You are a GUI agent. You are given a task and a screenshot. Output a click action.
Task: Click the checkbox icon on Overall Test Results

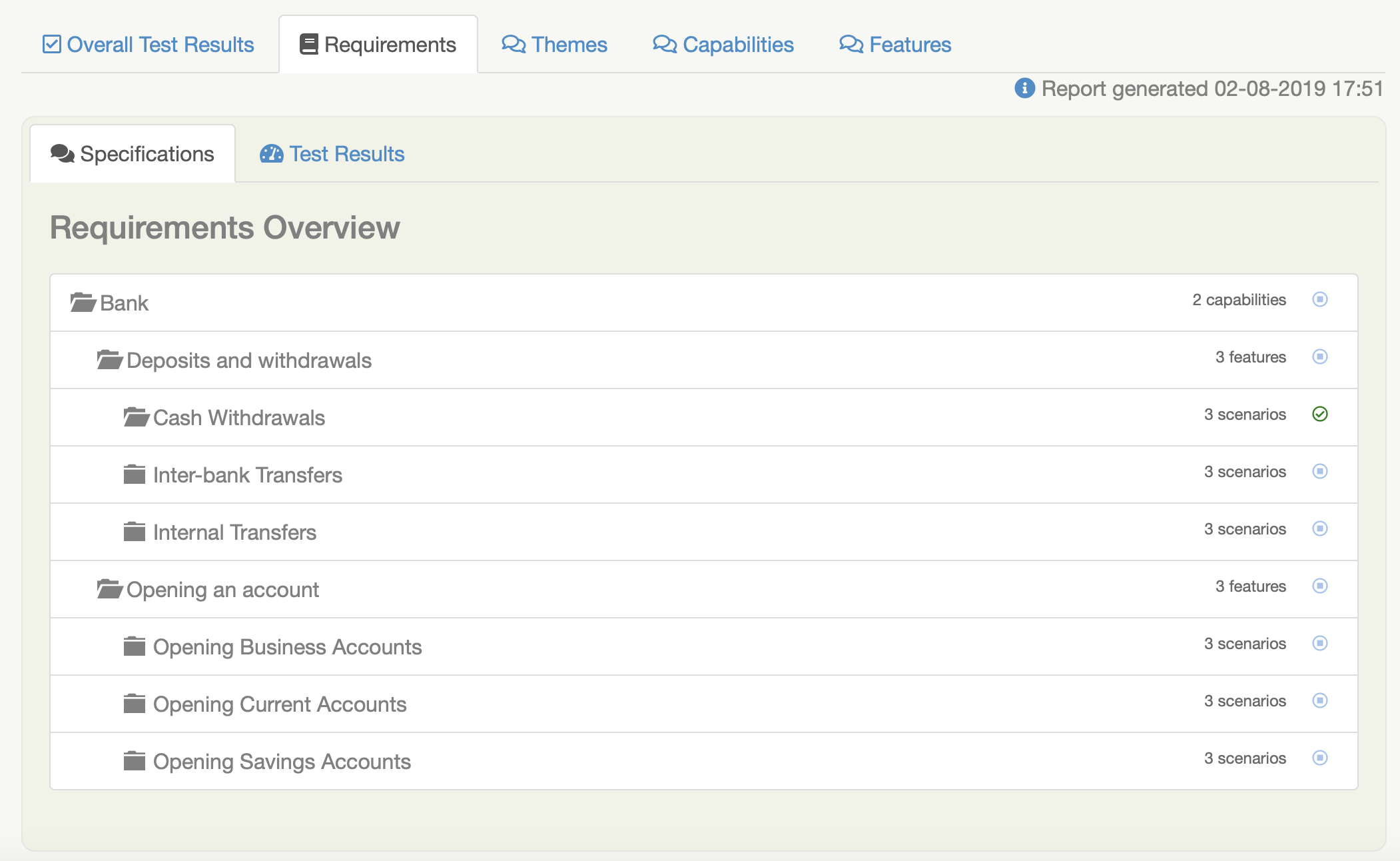51,44
